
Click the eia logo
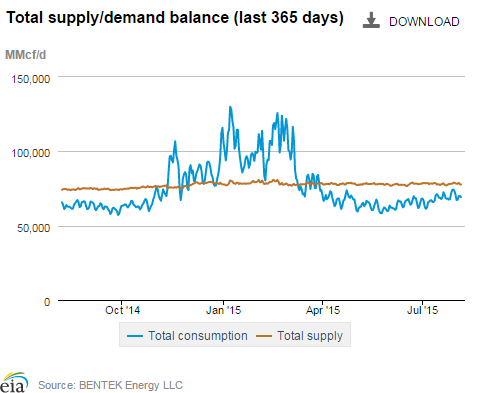(14, 382)
